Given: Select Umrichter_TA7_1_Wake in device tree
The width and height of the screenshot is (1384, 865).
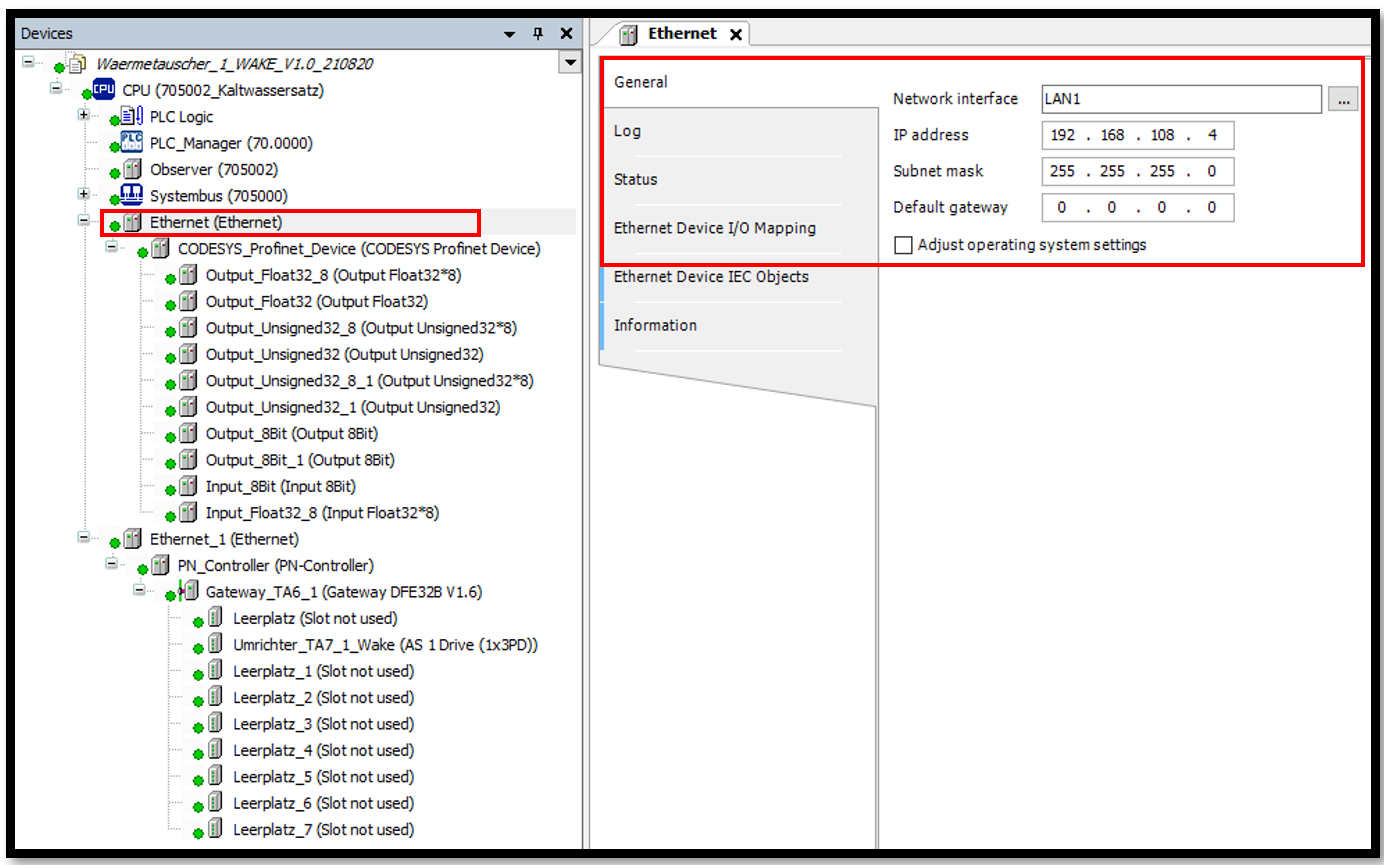Looking at the screenshot, I should (385, 645).
